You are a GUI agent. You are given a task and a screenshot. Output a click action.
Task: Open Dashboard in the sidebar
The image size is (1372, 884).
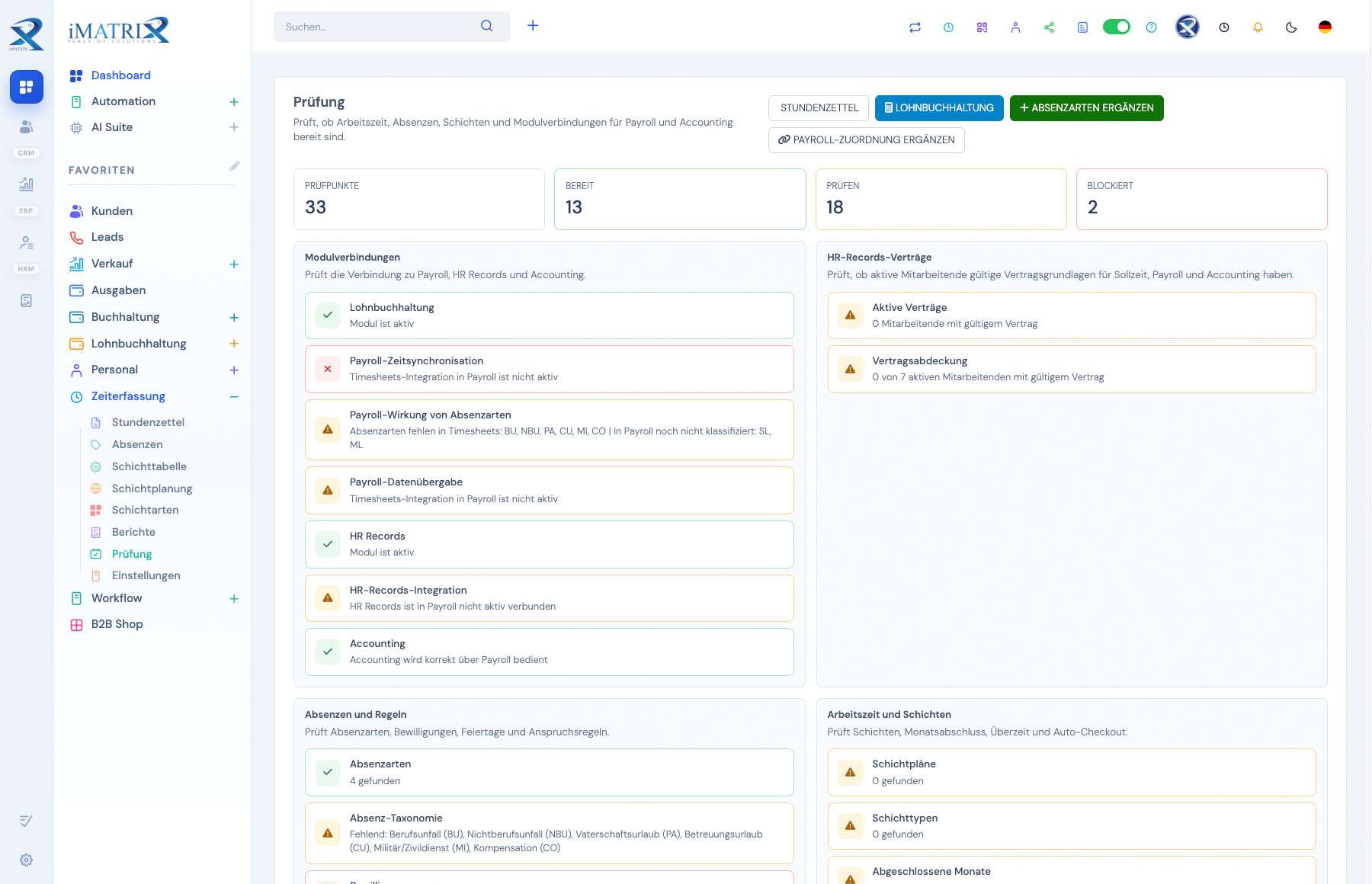tap(121, 75)
